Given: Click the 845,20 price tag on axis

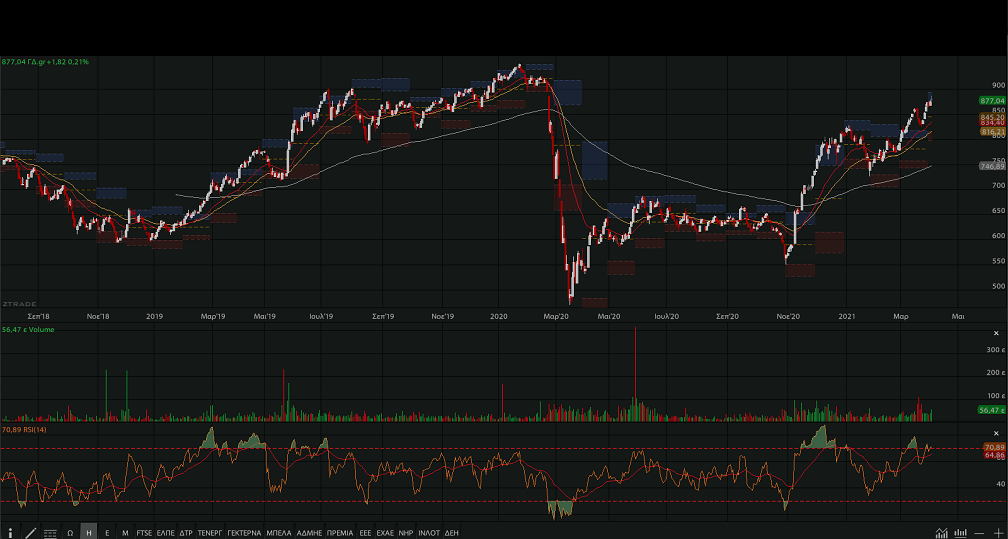Looking at the screenshot, I should tap(993, 117).
